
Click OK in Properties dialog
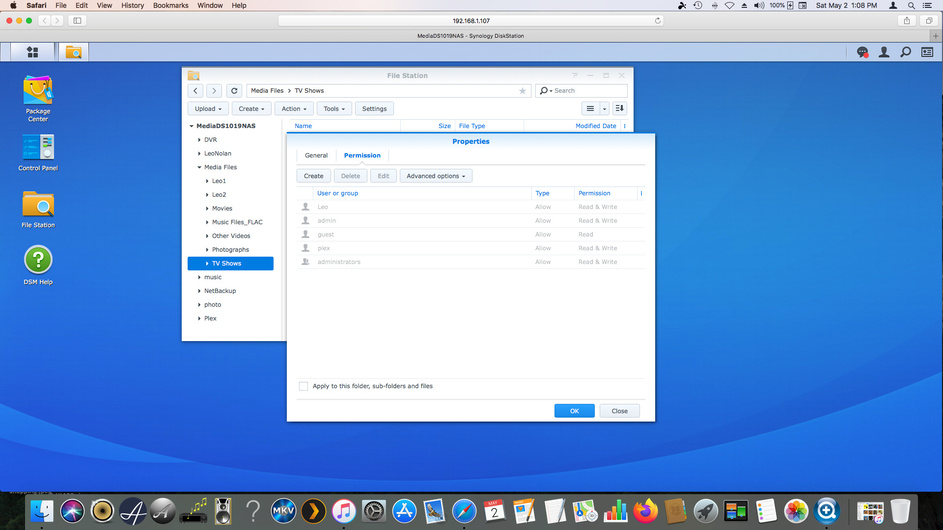pos(574,411)
